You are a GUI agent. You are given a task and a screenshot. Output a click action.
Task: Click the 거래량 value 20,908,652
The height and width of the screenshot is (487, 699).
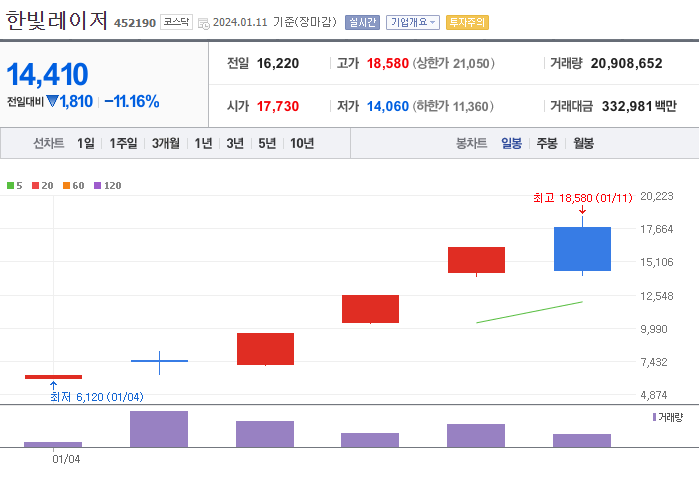(626, 63)
